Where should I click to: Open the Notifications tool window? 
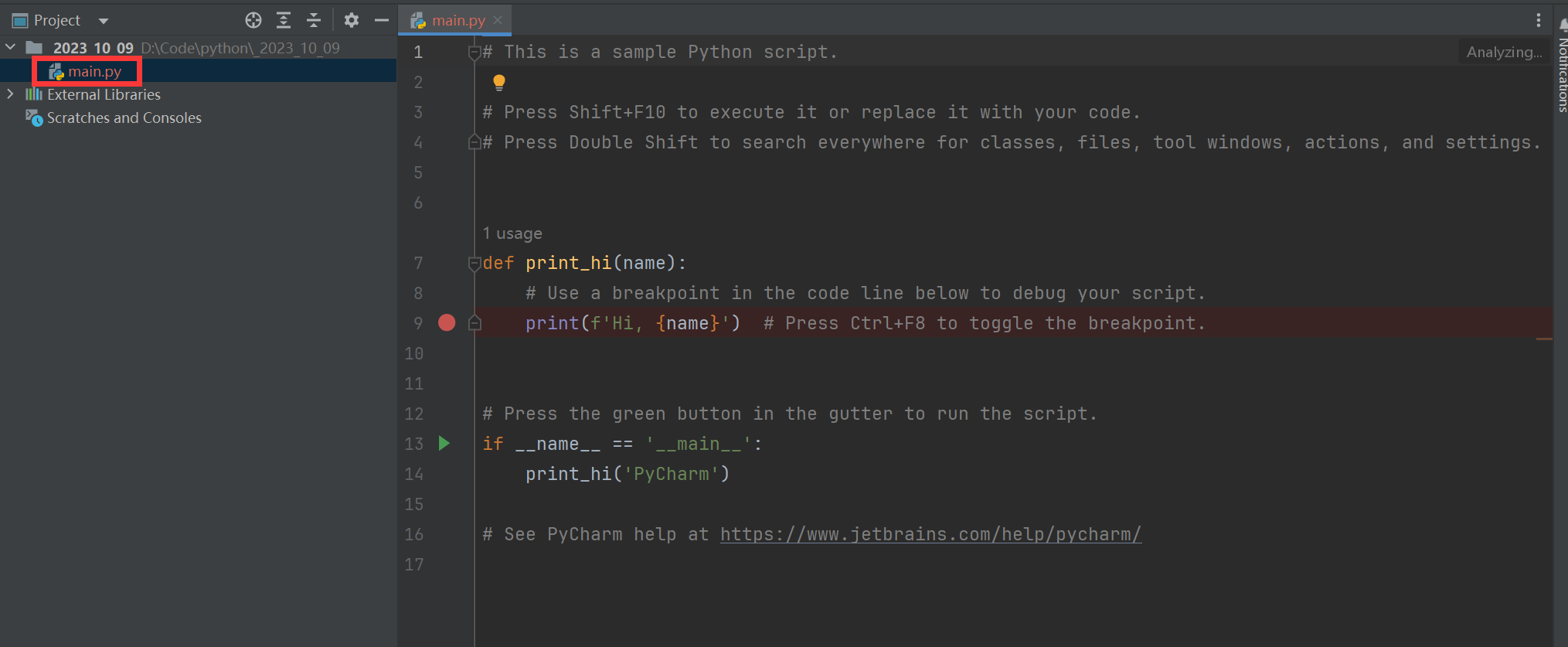tap(1562, 68)
